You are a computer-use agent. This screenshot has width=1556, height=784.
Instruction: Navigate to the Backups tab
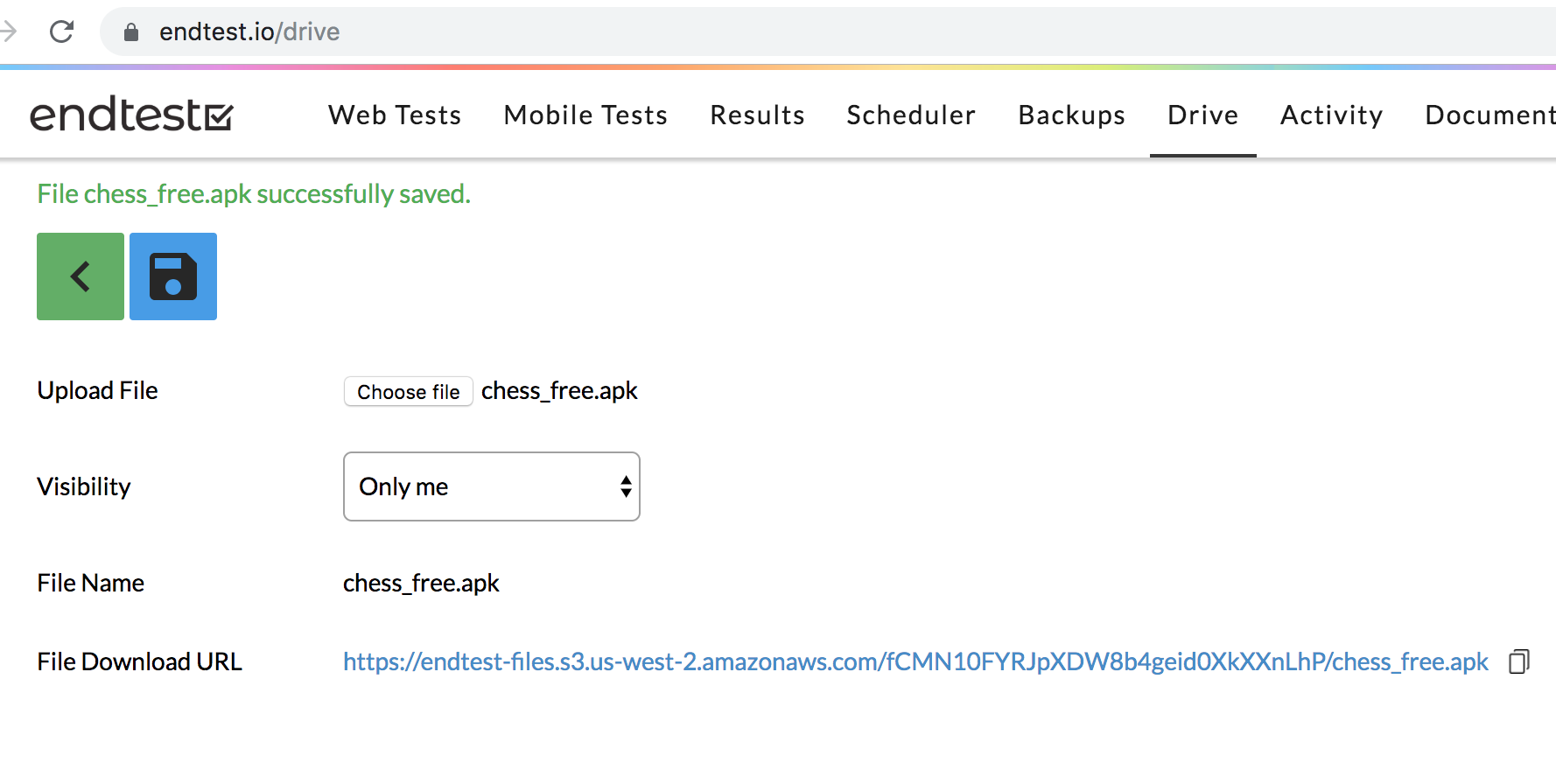(1071, 115)
